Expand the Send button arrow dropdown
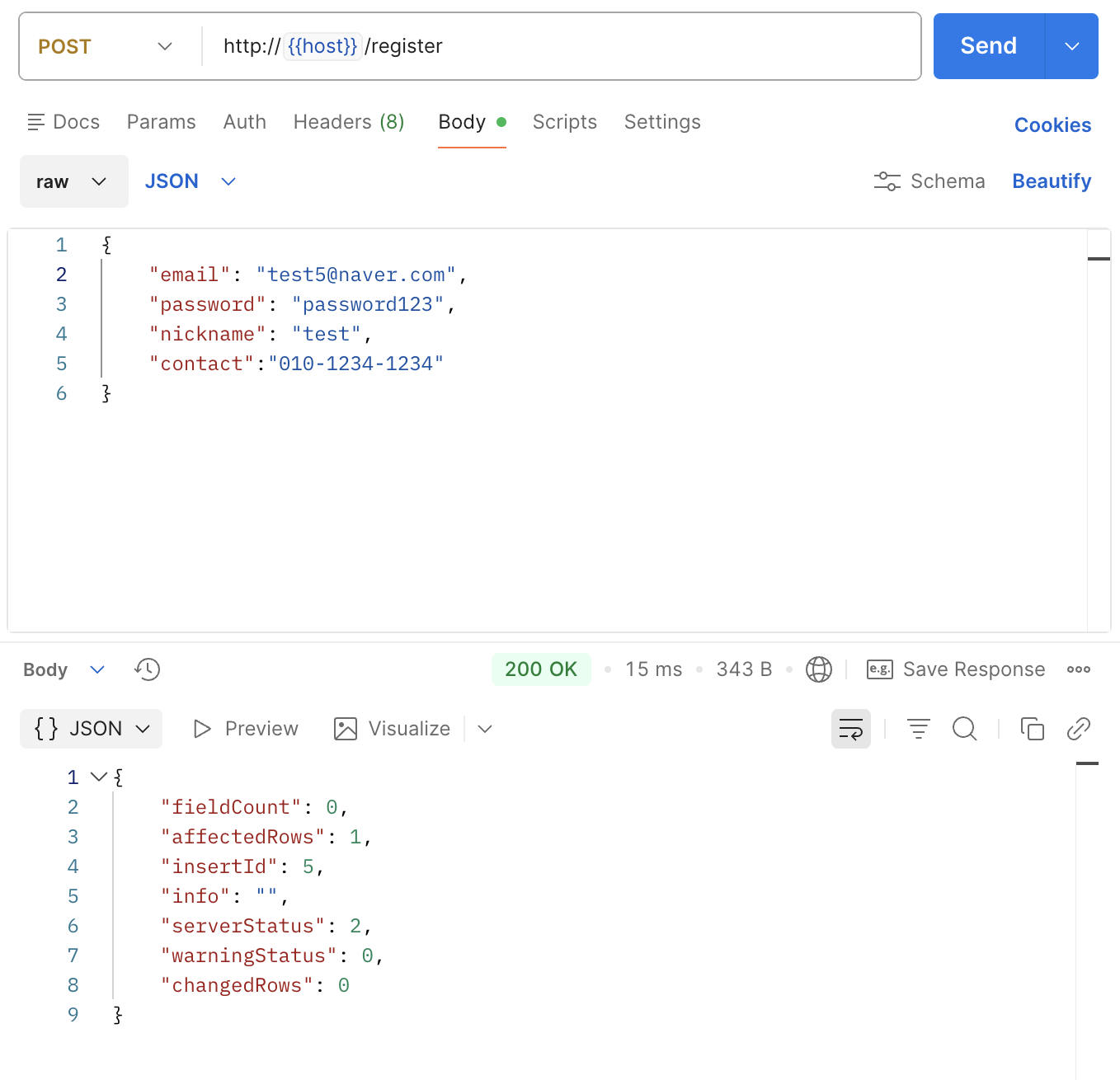The image size is (1120, 1080). tap(1072, 46)
